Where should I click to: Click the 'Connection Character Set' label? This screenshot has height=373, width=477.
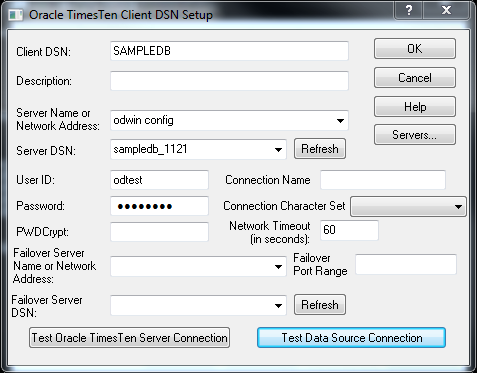click(284, 206)
